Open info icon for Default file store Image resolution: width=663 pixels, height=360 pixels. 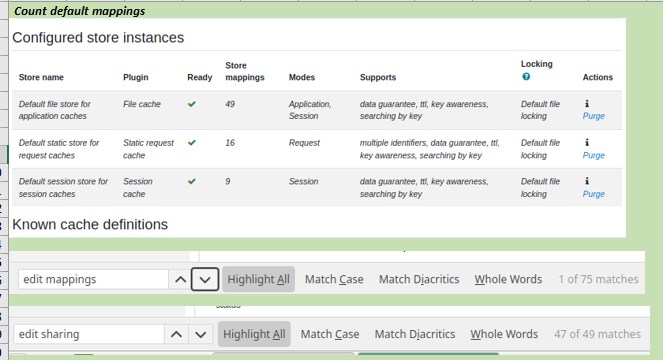[x=587, y=104]
